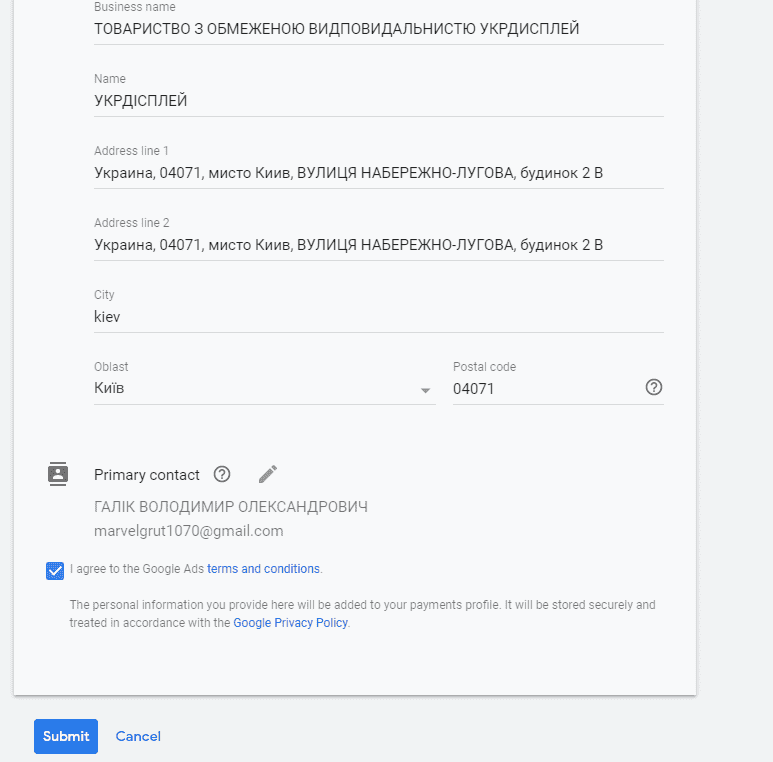
Task: Focus the Name field containing УКРДІСПЛЕЙ
Action: pos(379,101)
